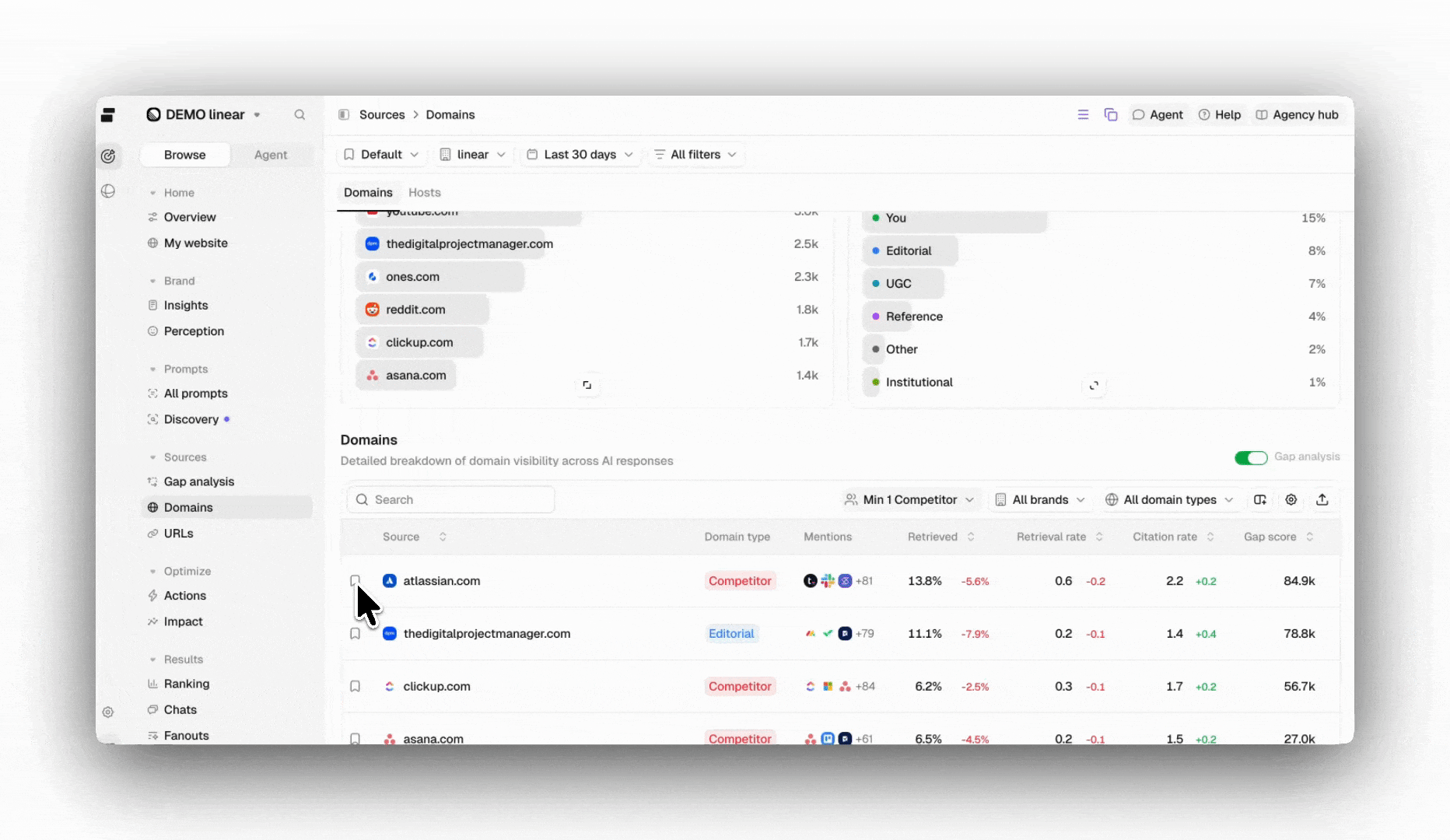Viewport: 1450px width, 840px height.
Task: Click the app logo at top left
Action: 108,115
